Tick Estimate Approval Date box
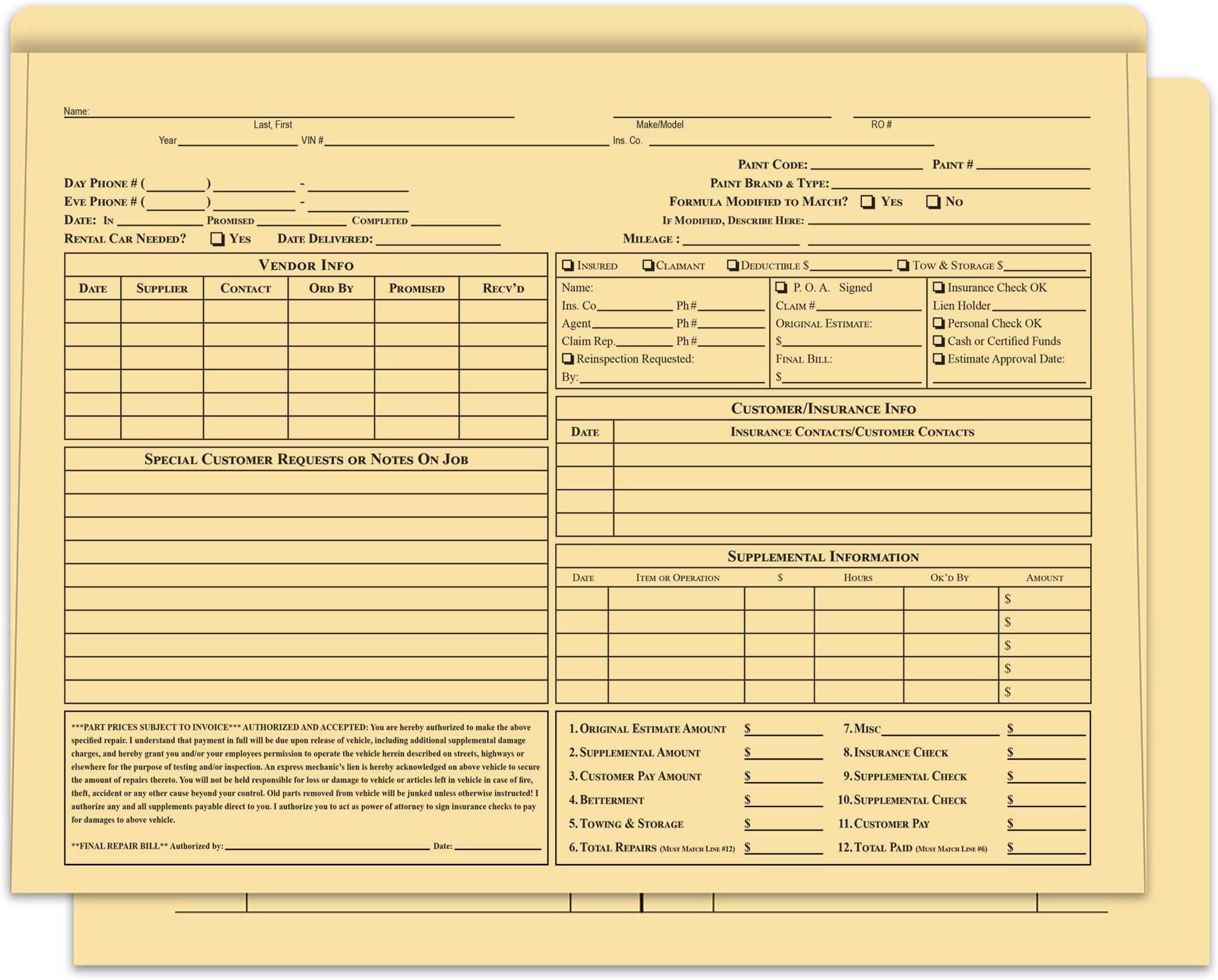The image size is (1218, 980). click(x=938, y=359)
